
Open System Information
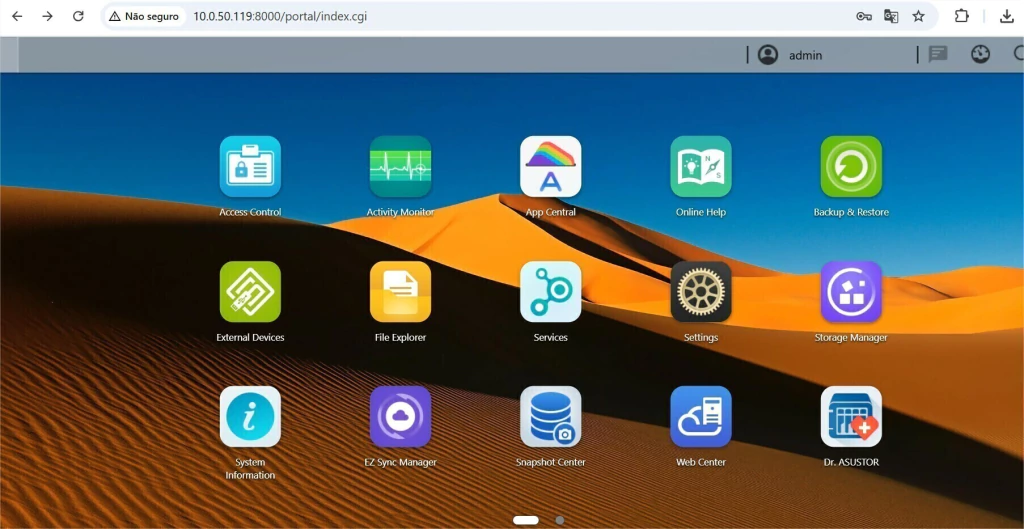click(x=250, y=417)
